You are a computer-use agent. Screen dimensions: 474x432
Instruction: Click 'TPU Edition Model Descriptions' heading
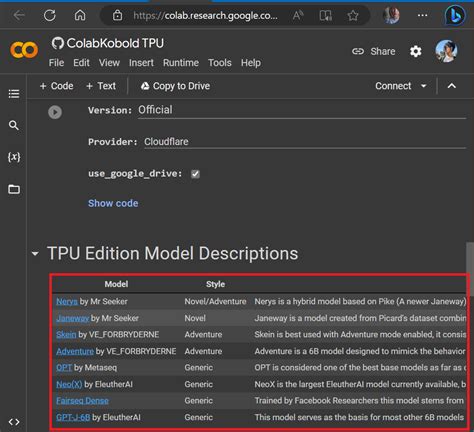click(173, 253)
